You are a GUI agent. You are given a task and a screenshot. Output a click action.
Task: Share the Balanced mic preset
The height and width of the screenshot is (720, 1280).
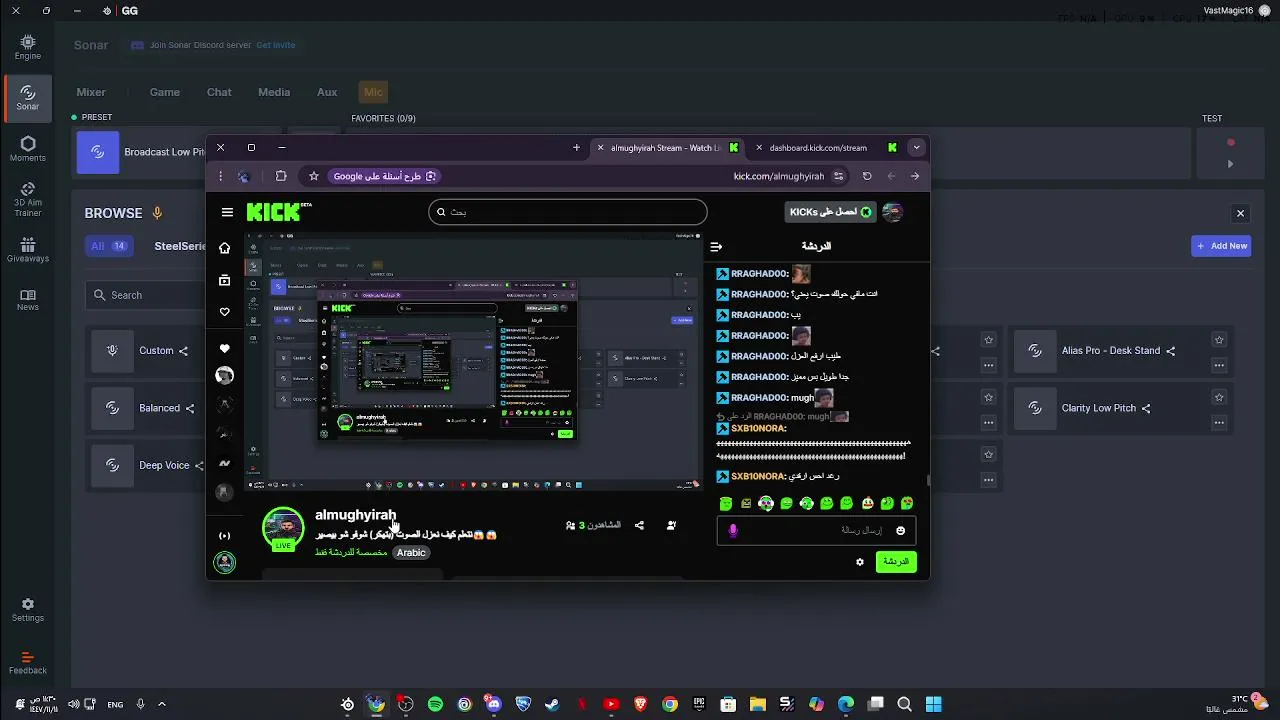point(190,408)
